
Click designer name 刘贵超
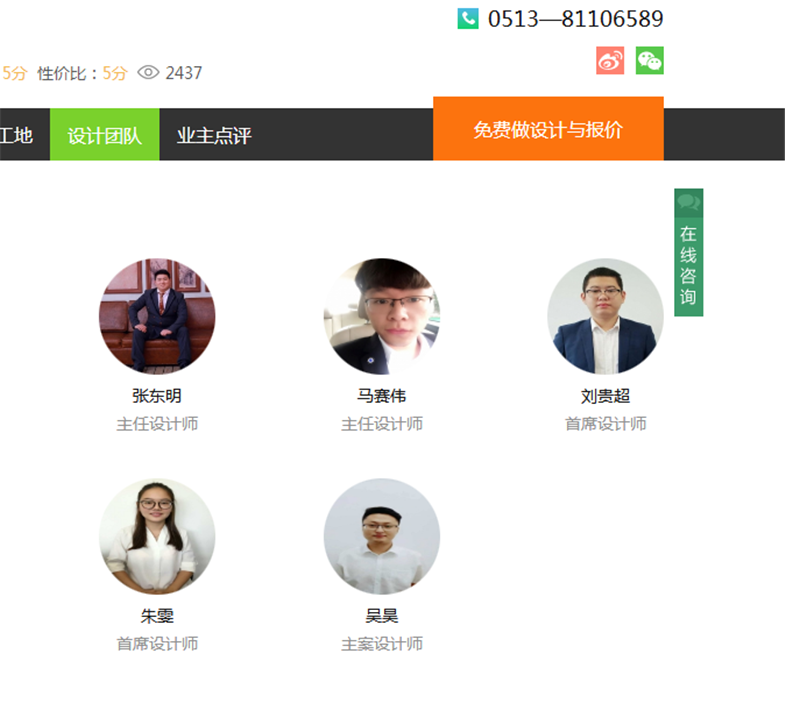point(605,396)
